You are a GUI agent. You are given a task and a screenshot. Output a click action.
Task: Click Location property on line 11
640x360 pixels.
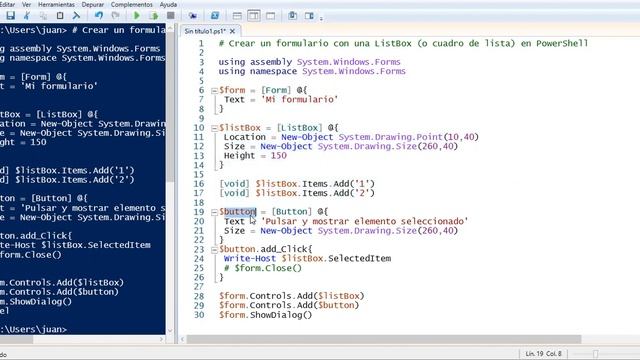[244, 137]
